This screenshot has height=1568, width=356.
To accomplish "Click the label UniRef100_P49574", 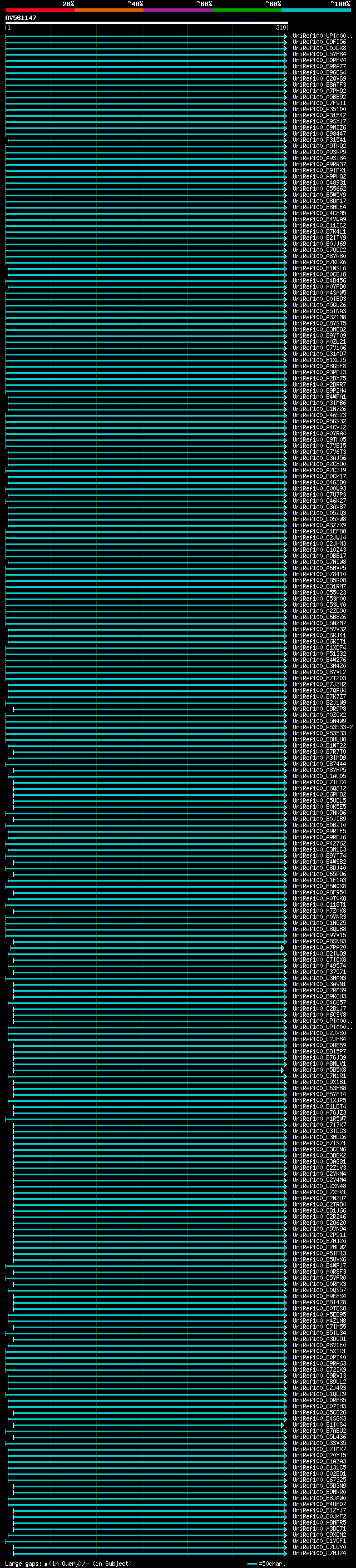I will pos(319,966).
